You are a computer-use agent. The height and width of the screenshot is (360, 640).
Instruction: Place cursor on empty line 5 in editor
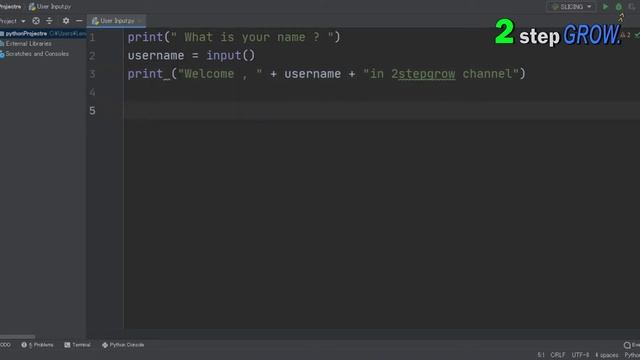tap(382, 111)
